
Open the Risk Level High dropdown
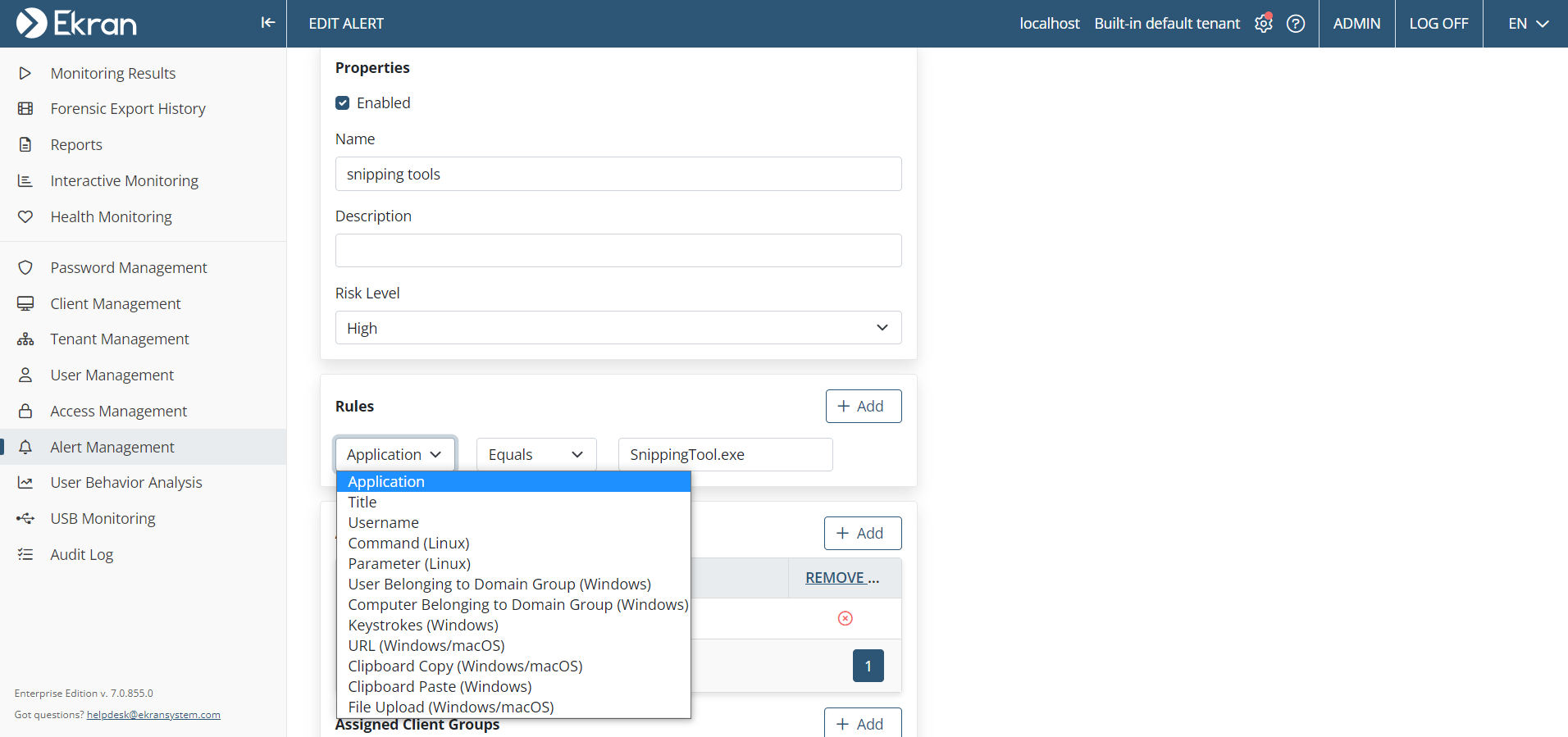618,327
